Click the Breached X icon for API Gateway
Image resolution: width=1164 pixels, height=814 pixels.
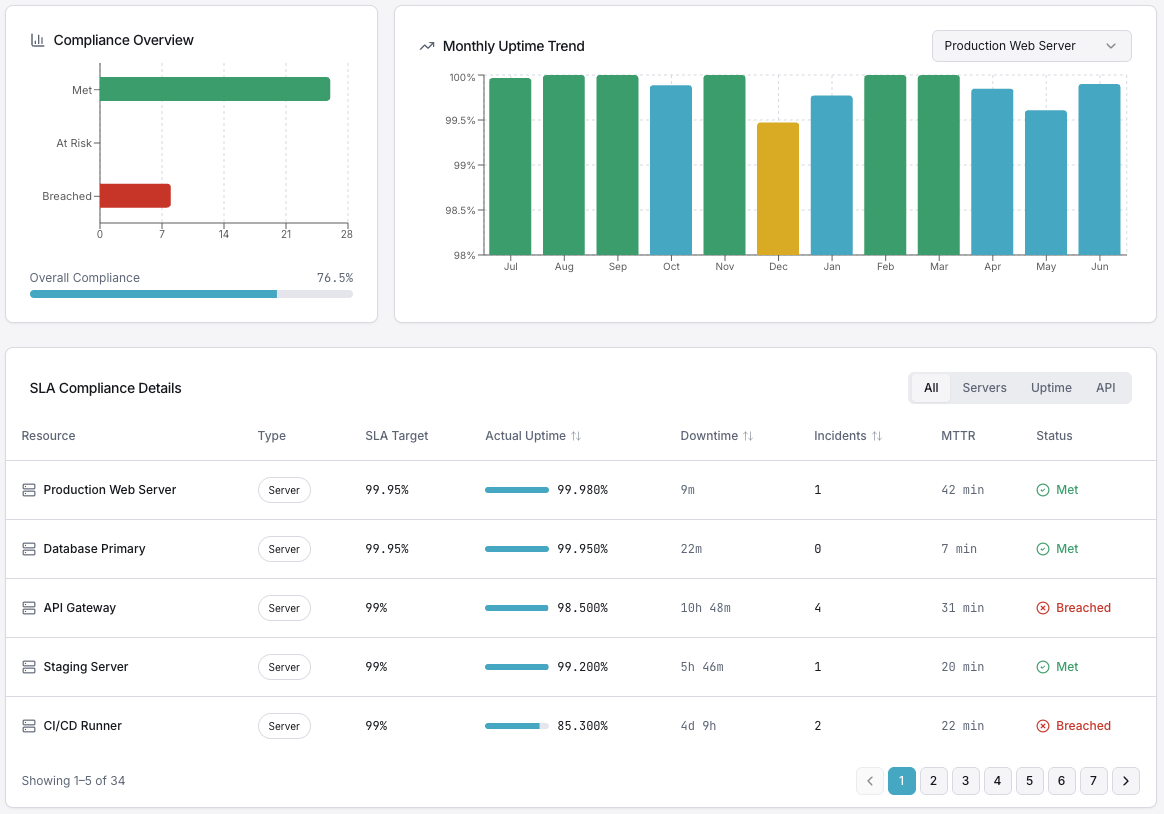click(1043, 608)
